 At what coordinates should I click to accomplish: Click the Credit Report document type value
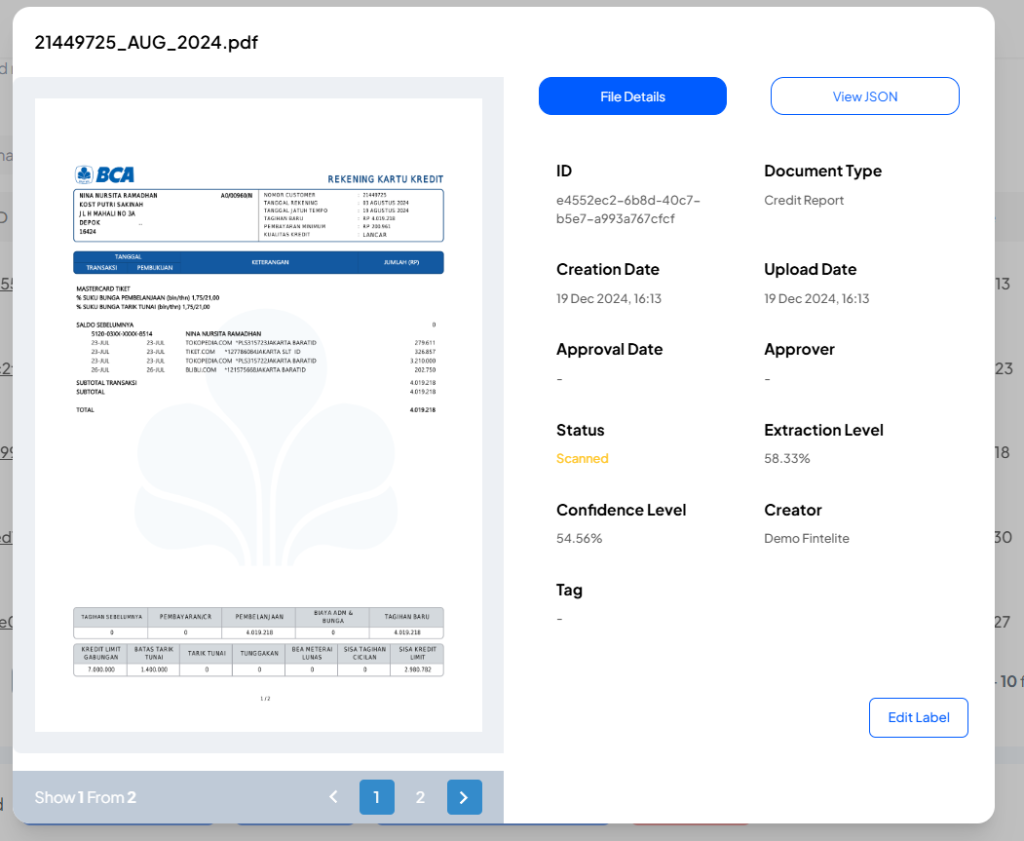coord(803,200)
